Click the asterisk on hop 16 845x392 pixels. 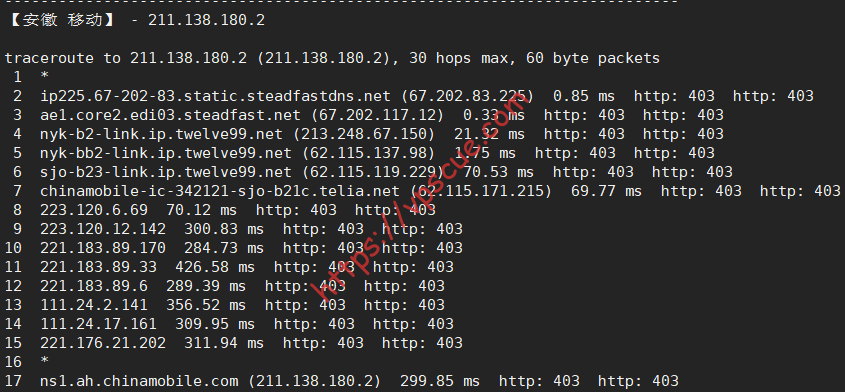pos(45,361)
